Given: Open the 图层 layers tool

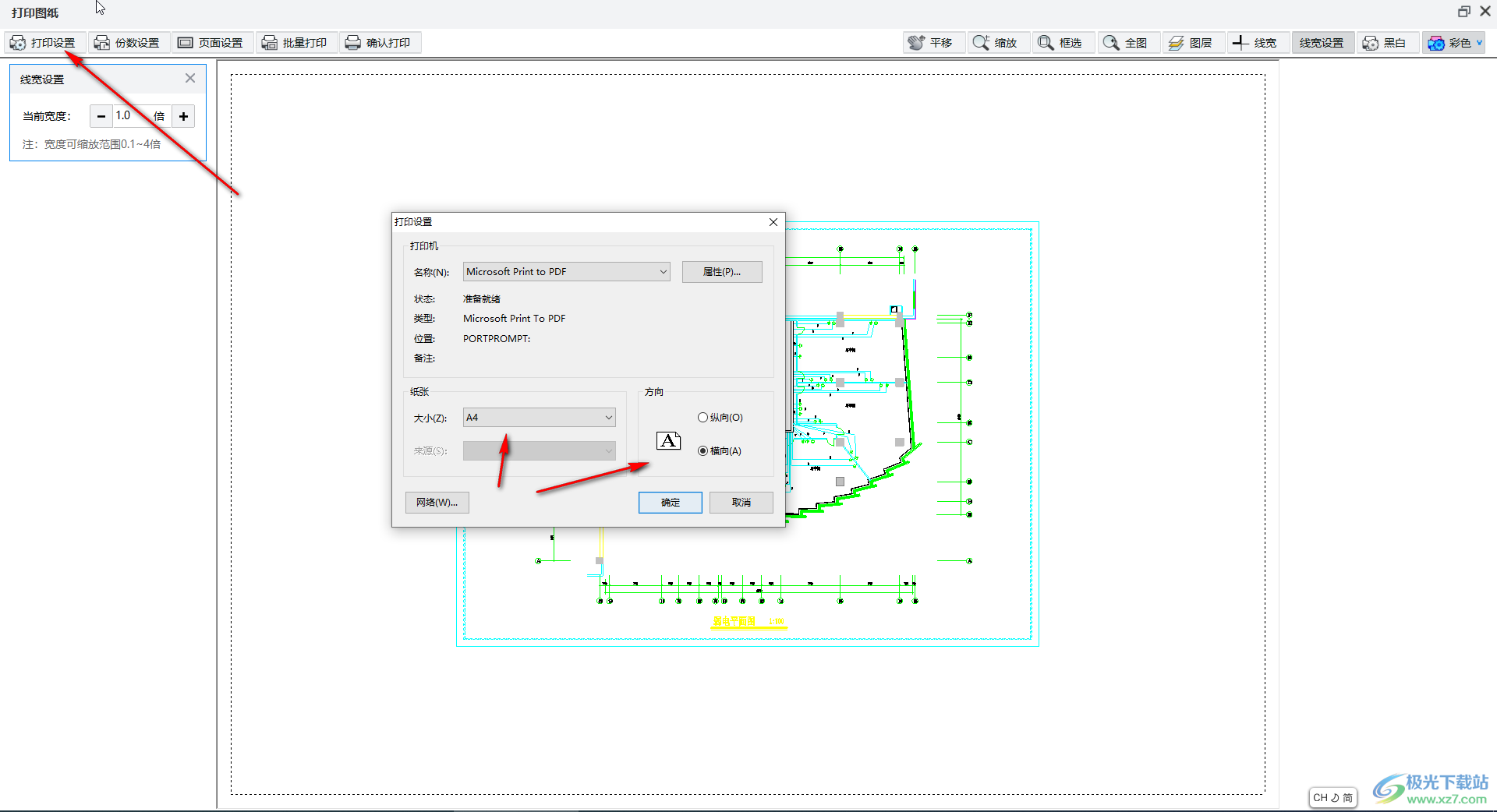Looking at the screenshot, I should pos(1193,43).
